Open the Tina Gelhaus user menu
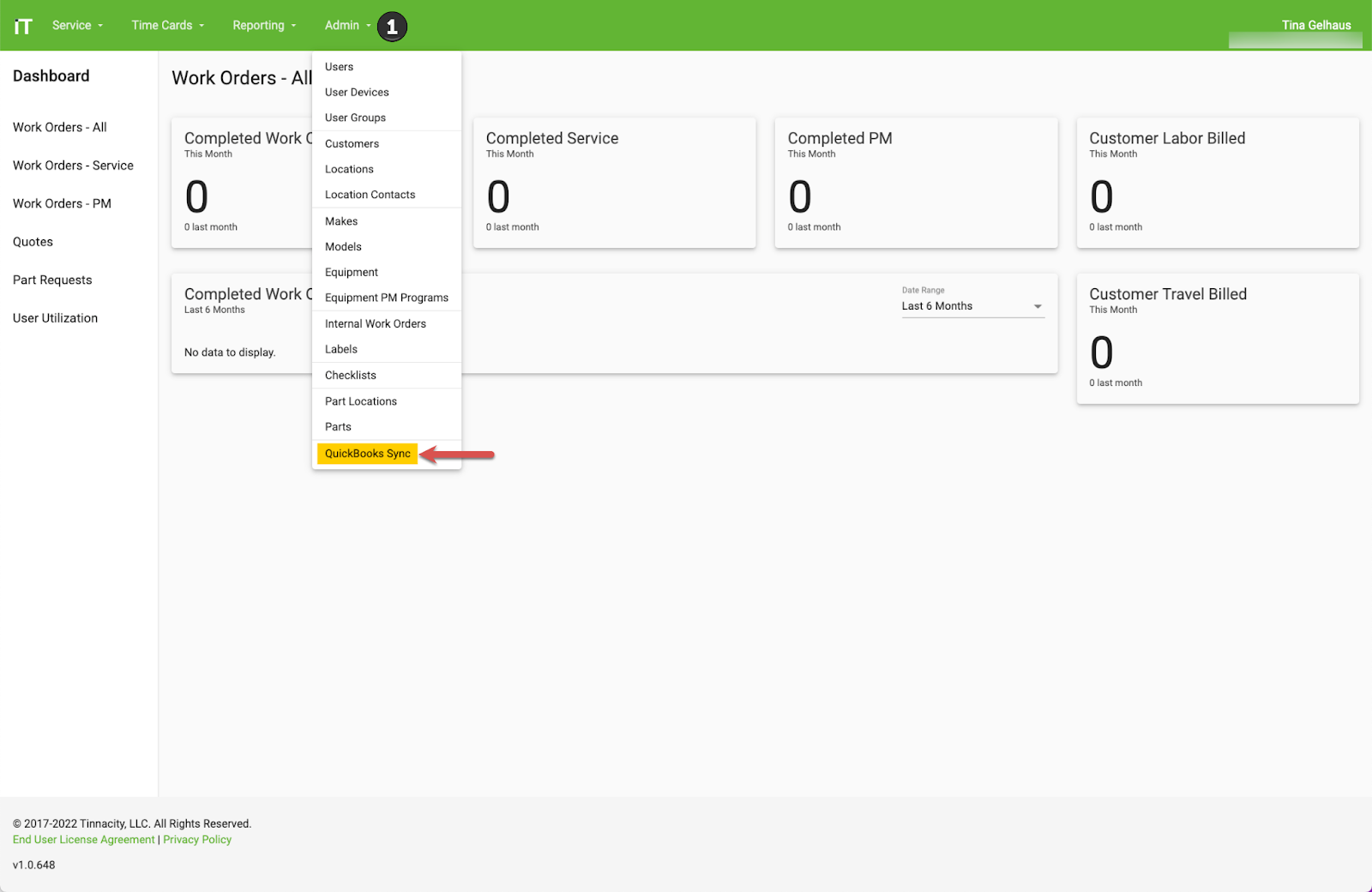 point(1315,25)
